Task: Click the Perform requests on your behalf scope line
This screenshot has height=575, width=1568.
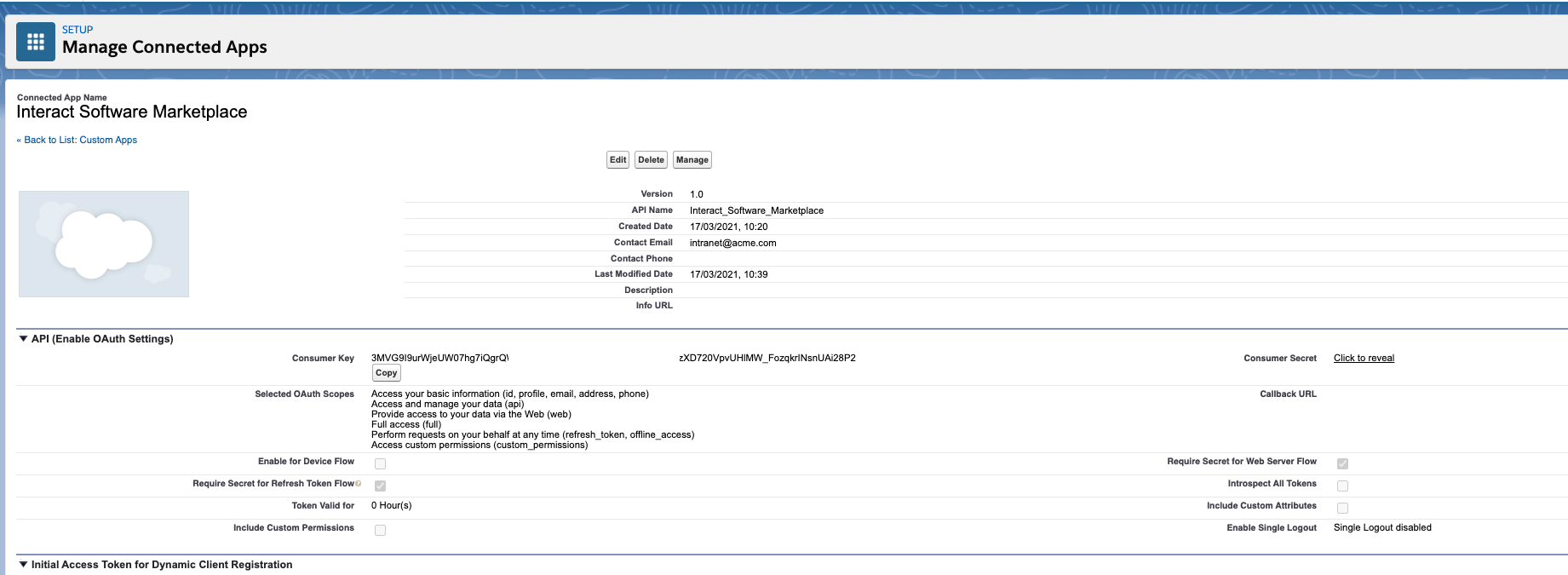Action: (532, 434)
